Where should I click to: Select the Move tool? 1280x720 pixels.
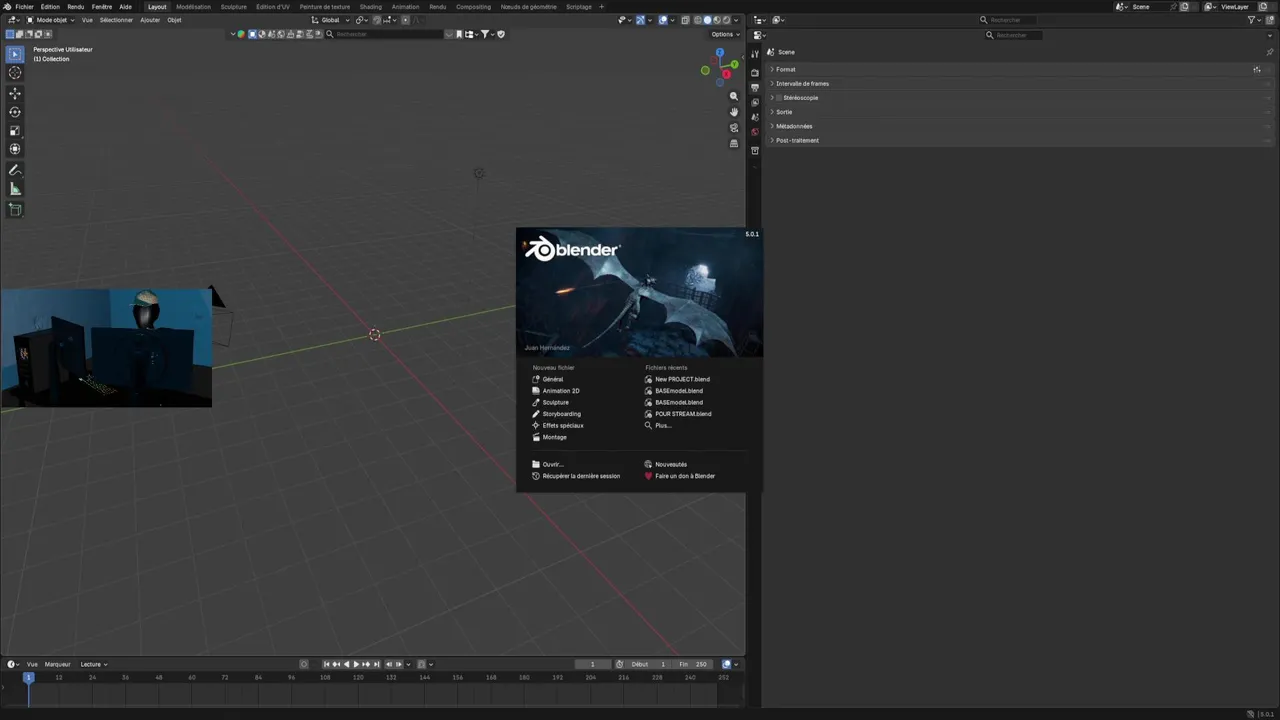tap(15, 93)
